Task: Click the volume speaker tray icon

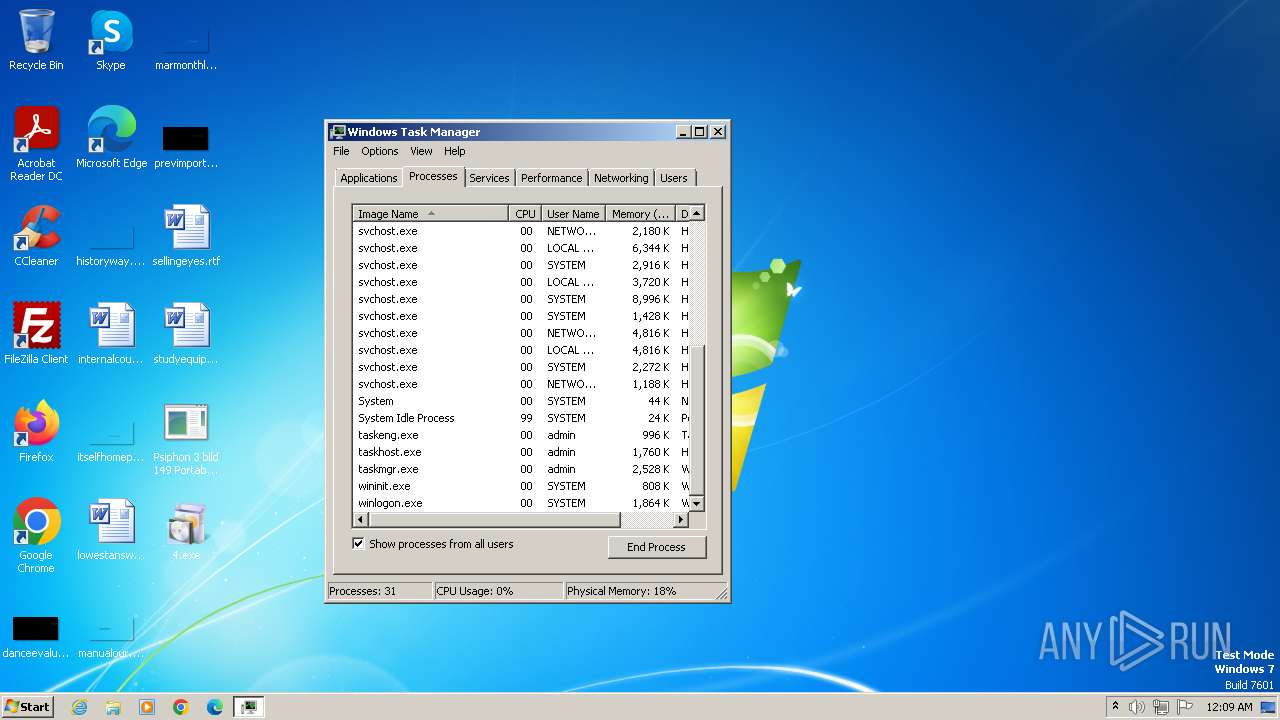Action: [1137, 707]
